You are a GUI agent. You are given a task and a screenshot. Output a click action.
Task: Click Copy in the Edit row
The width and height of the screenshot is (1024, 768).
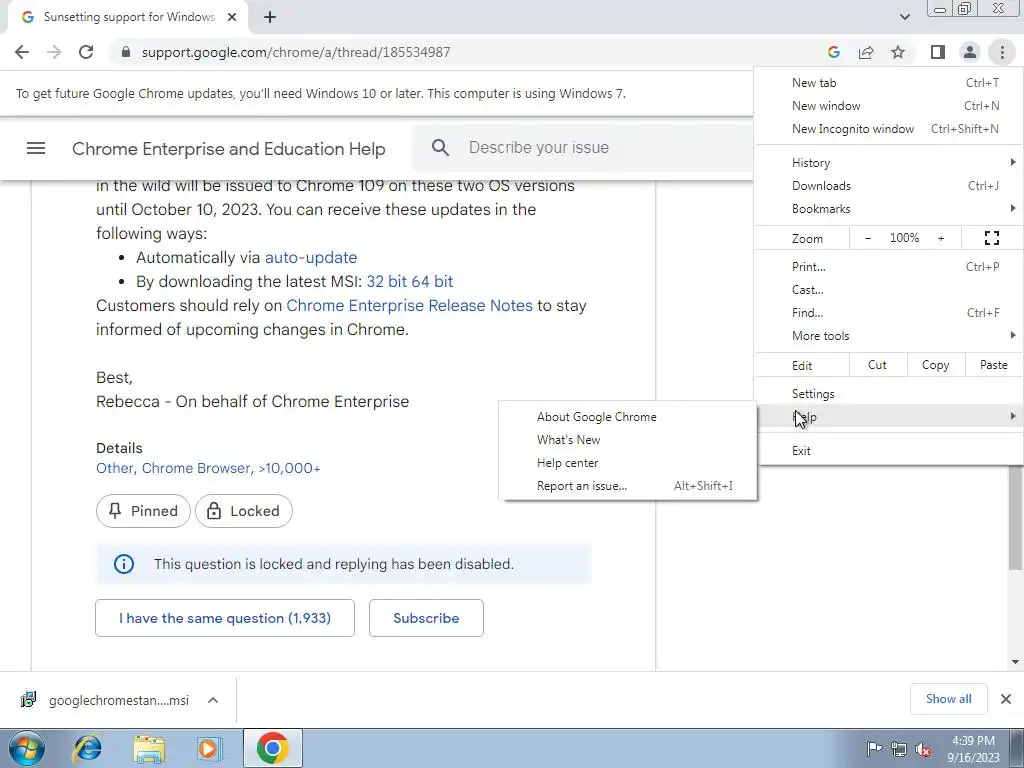point(935,365)
